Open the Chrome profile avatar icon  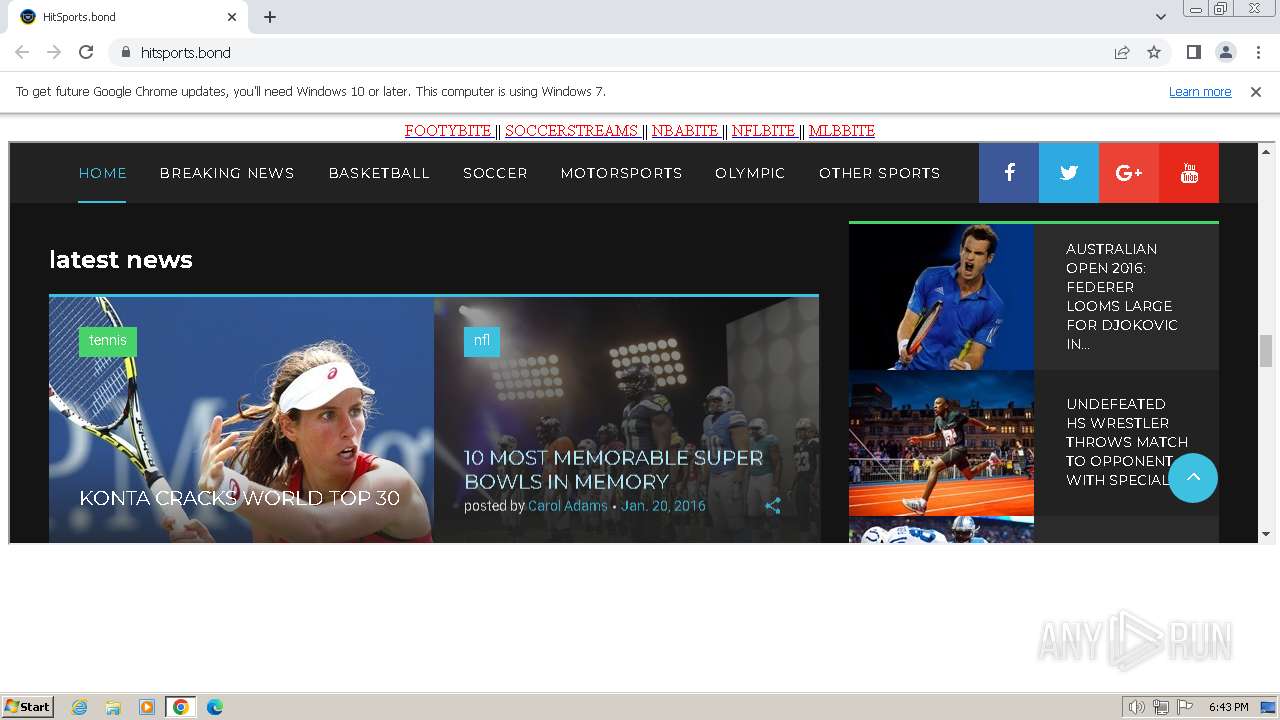coord(1225,52)
